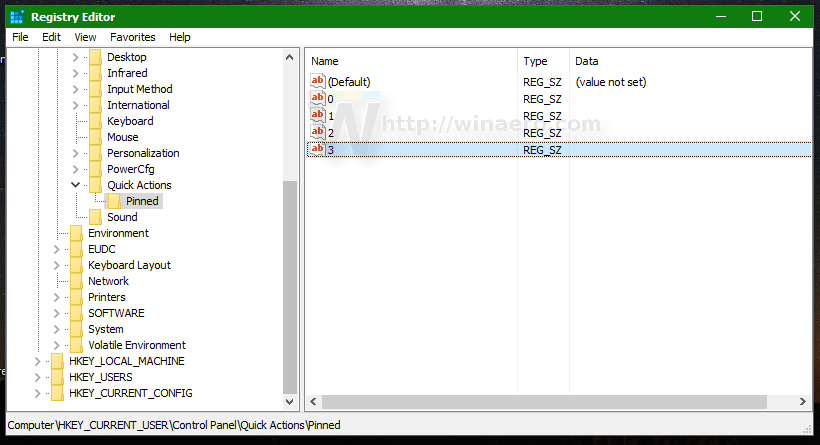The image size is (820, 445).
Task: Open the File menu
Action: click(x=20, y=37)
